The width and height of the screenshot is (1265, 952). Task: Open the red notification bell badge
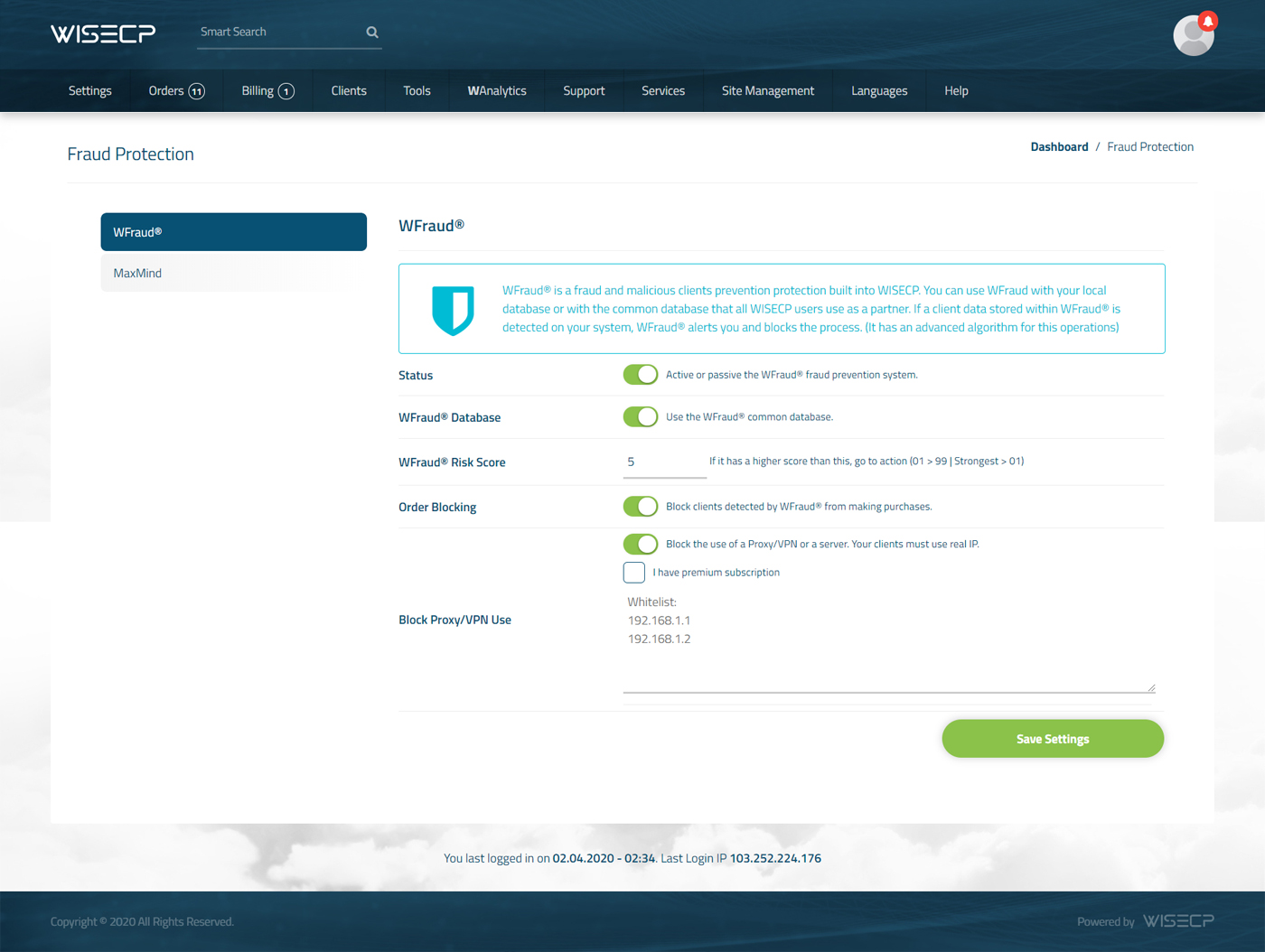1208,21
